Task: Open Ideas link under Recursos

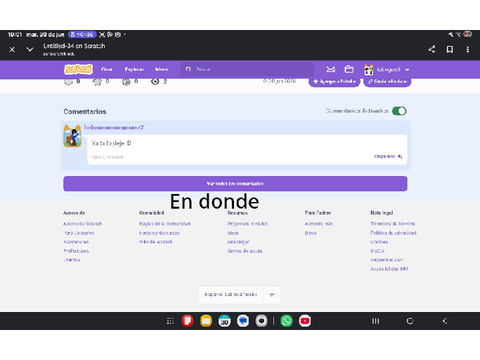Action: 233,233
